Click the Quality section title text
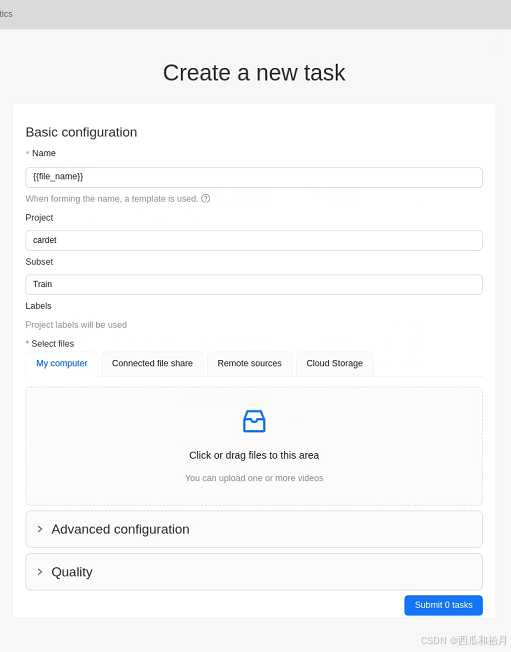This screenshot has height=652, width=511. (72, 572)
